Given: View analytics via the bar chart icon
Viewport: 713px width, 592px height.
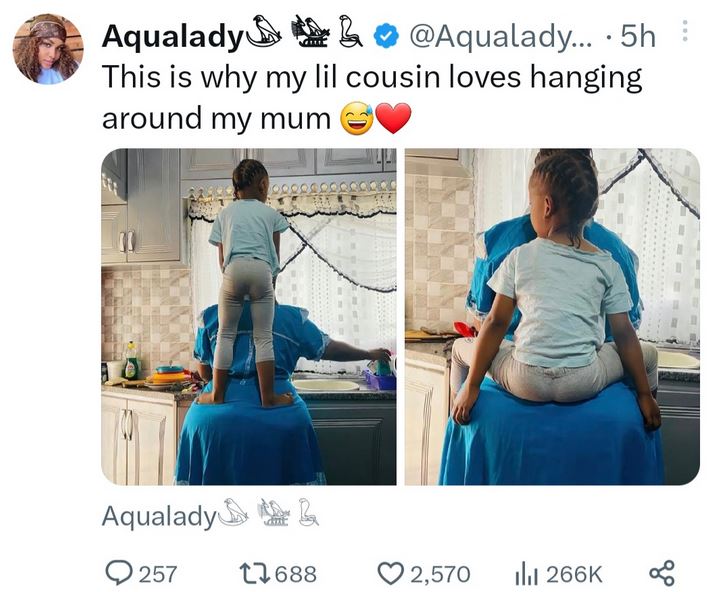Looking at the screenshot, I should (527, 575).
